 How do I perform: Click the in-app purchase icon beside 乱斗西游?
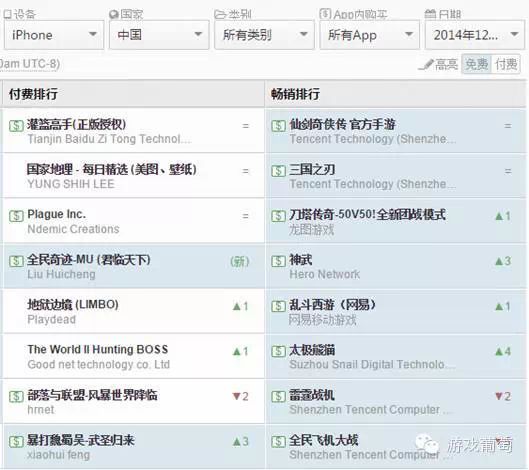(x=278, y=306)
